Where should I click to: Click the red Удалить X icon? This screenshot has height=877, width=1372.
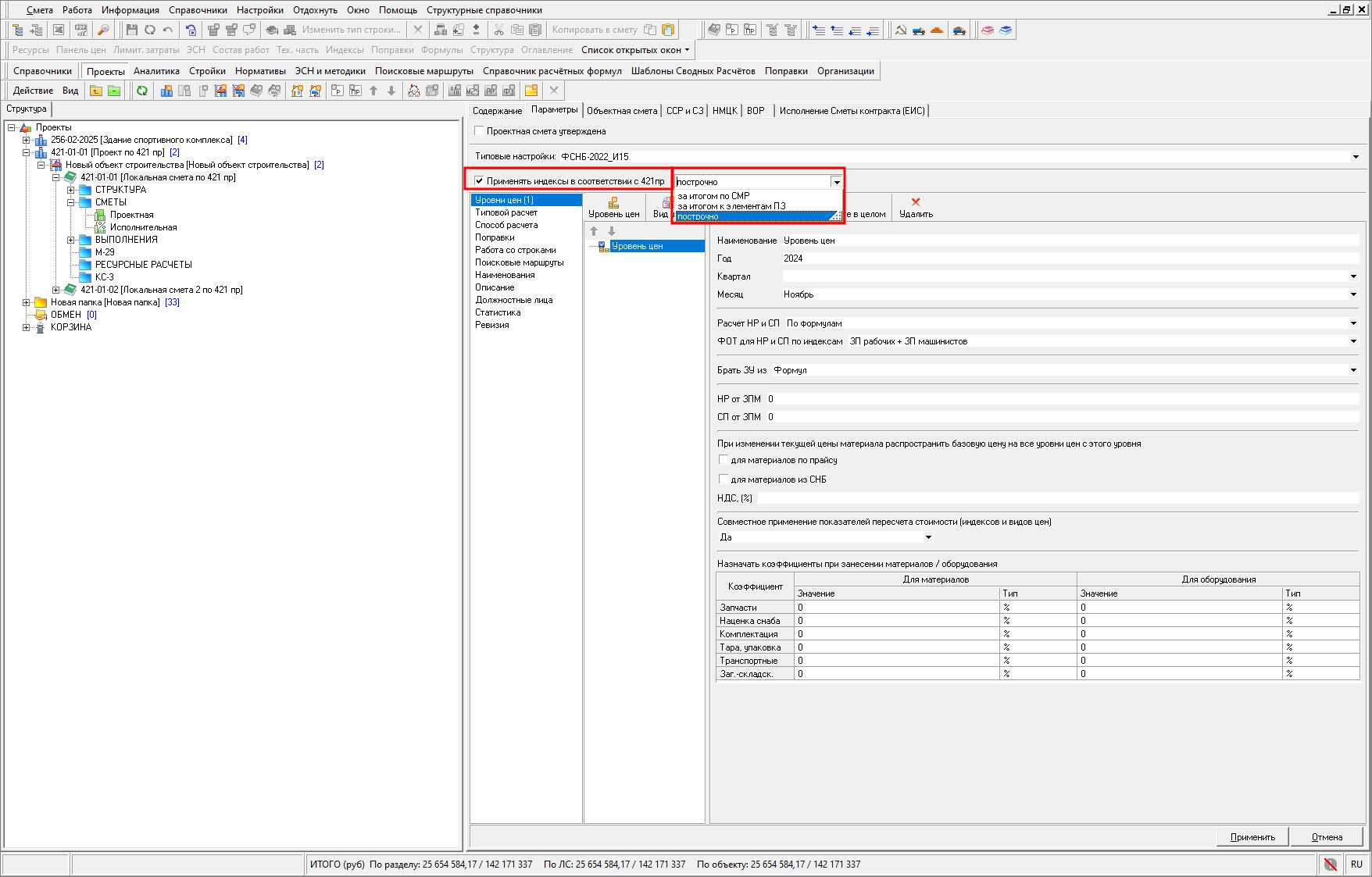[x=915, y=202]
